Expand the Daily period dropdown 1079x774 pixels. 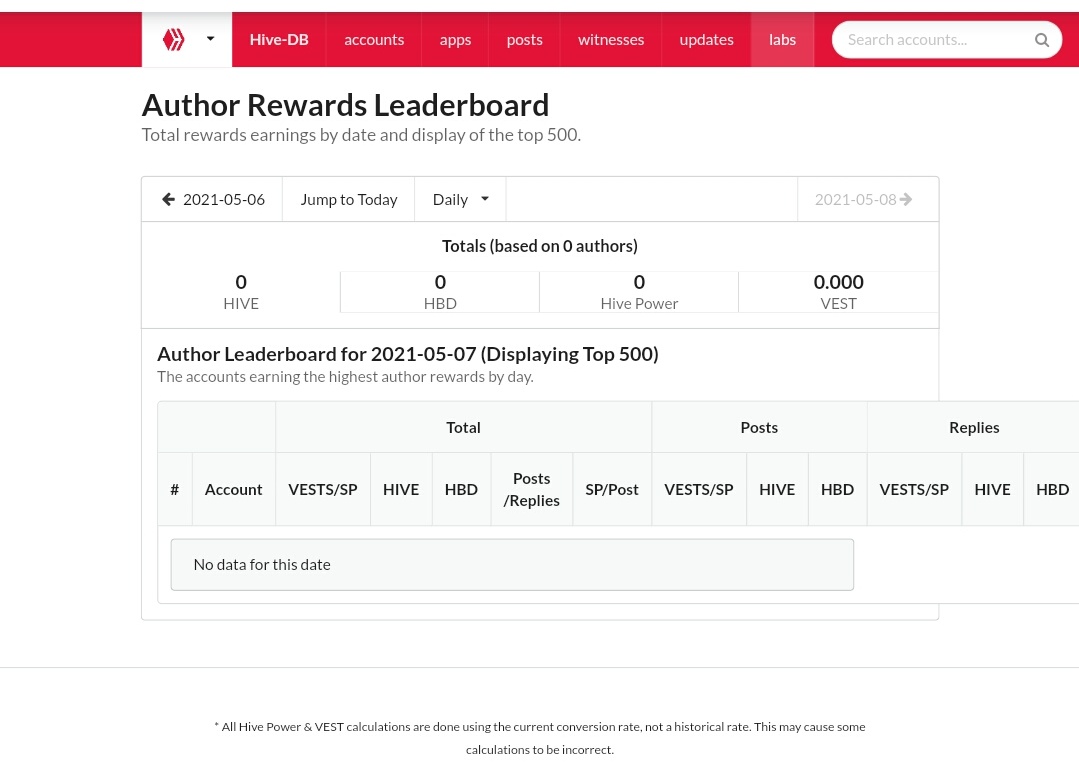click(x=460, y=200)
